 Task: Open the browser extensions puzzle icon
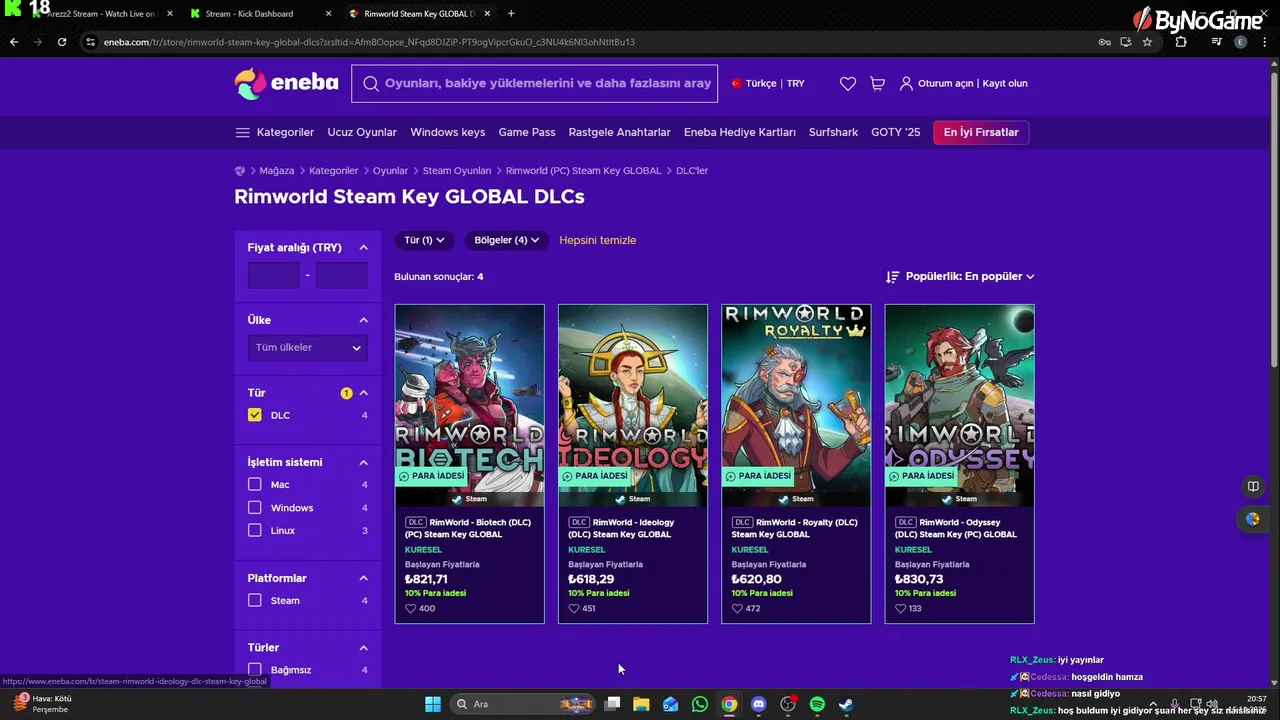point(1181,42)
